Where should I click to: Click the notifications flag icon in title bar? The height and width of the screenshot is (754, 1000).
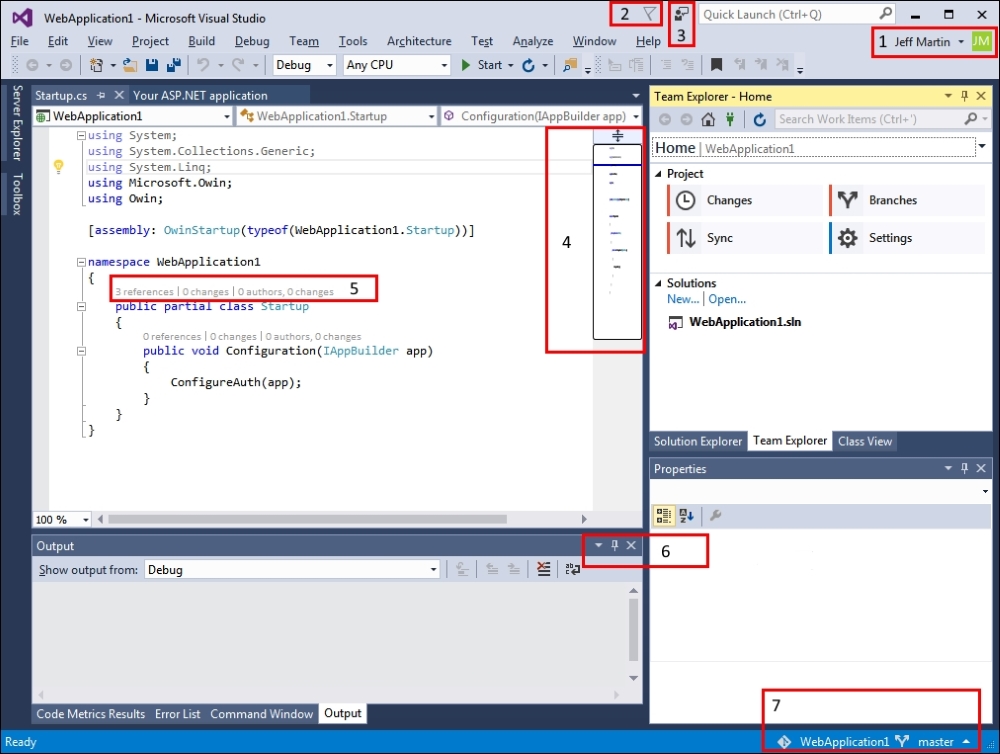point(650,14)
